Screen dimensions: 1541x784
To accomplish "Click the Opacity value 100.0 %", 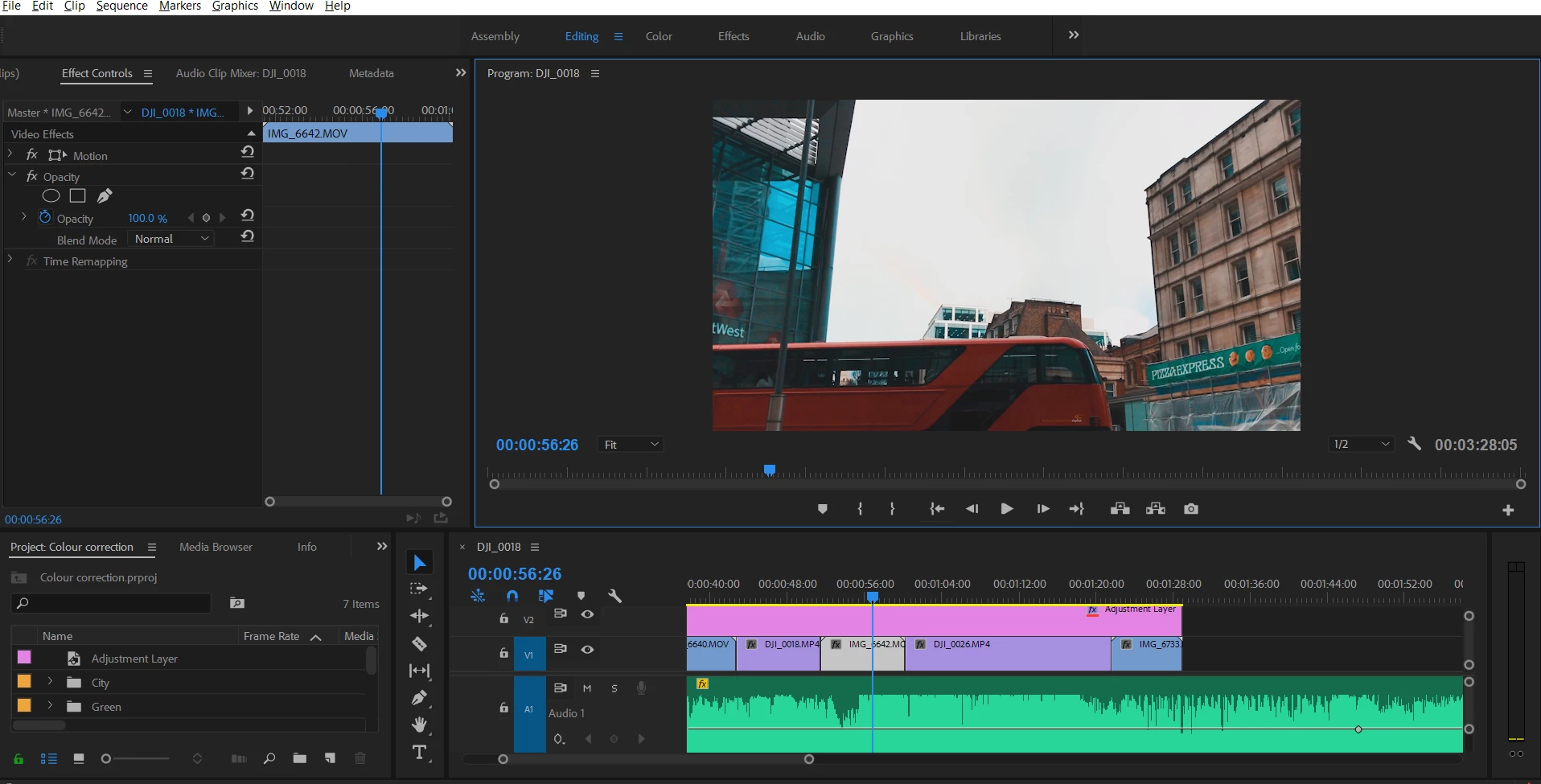I will coord(147,218).
